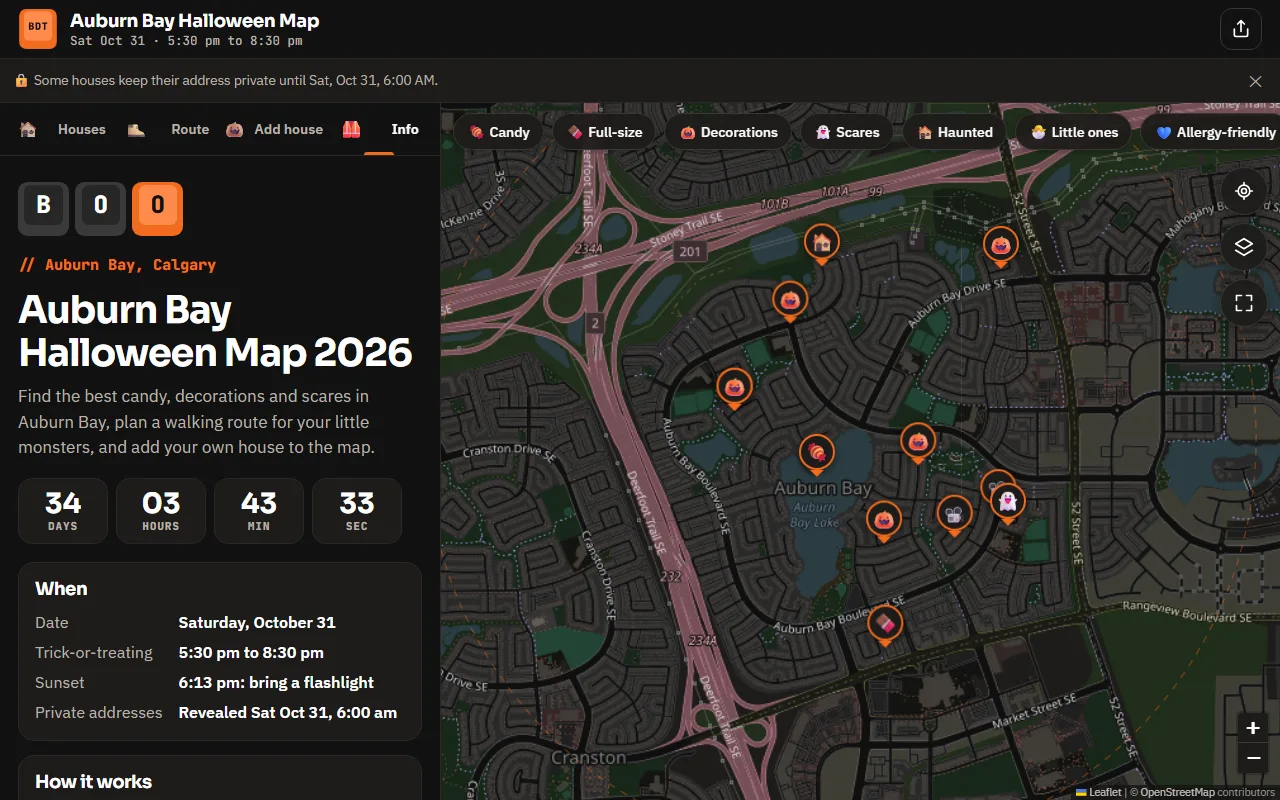Open the map layers control
Viewport: 1280px width, 800px height.
[x=1244, y=247]
